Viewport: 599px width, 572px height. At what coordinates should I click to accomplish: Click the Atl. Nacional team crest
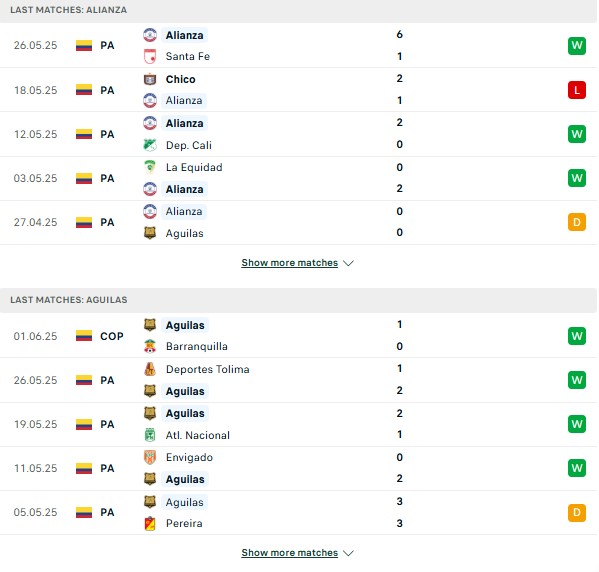click(x=150, y=435)
